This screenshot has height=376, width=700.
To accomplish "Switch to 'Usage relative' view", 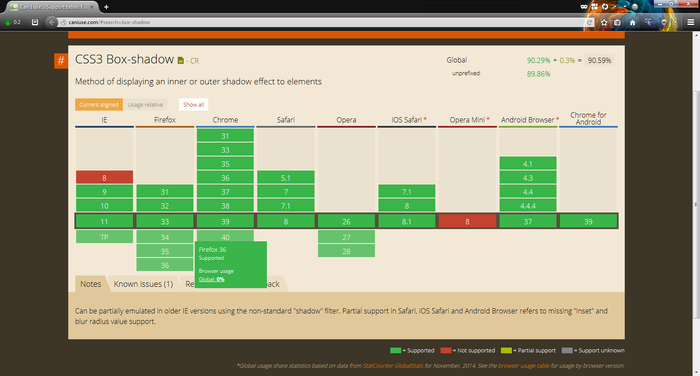I will [145, 104].
